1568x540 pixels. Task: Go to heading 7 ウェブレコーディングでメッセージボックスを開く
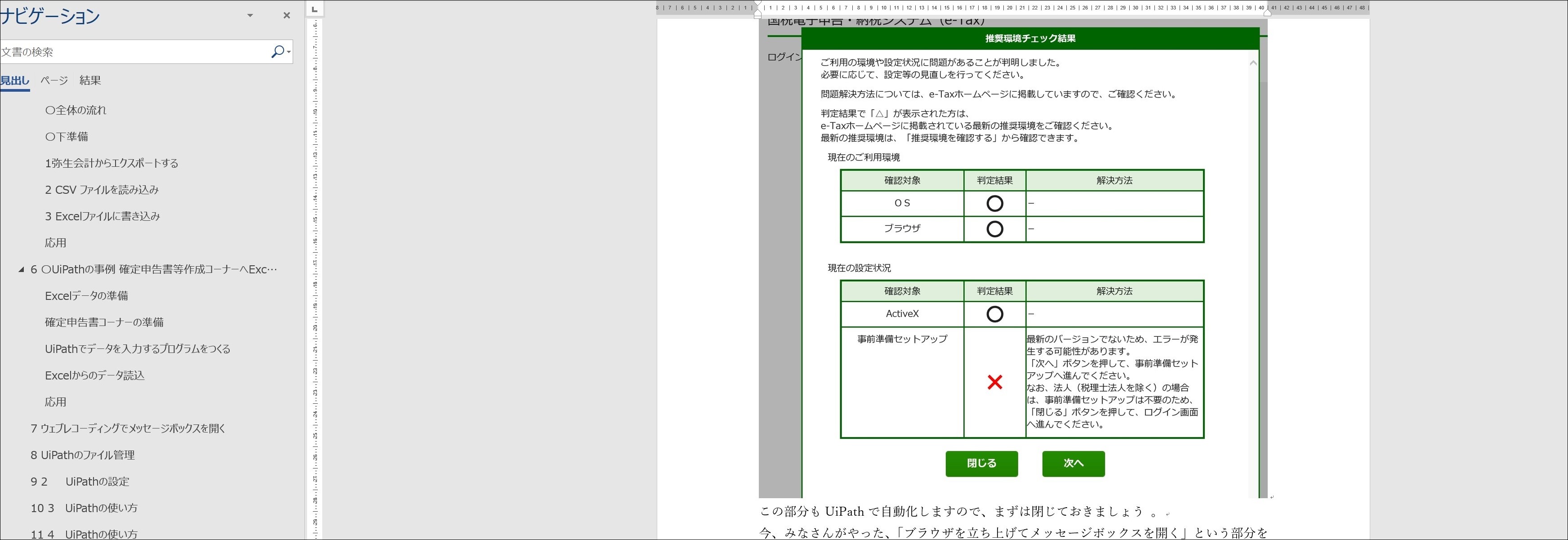[128, 428]
